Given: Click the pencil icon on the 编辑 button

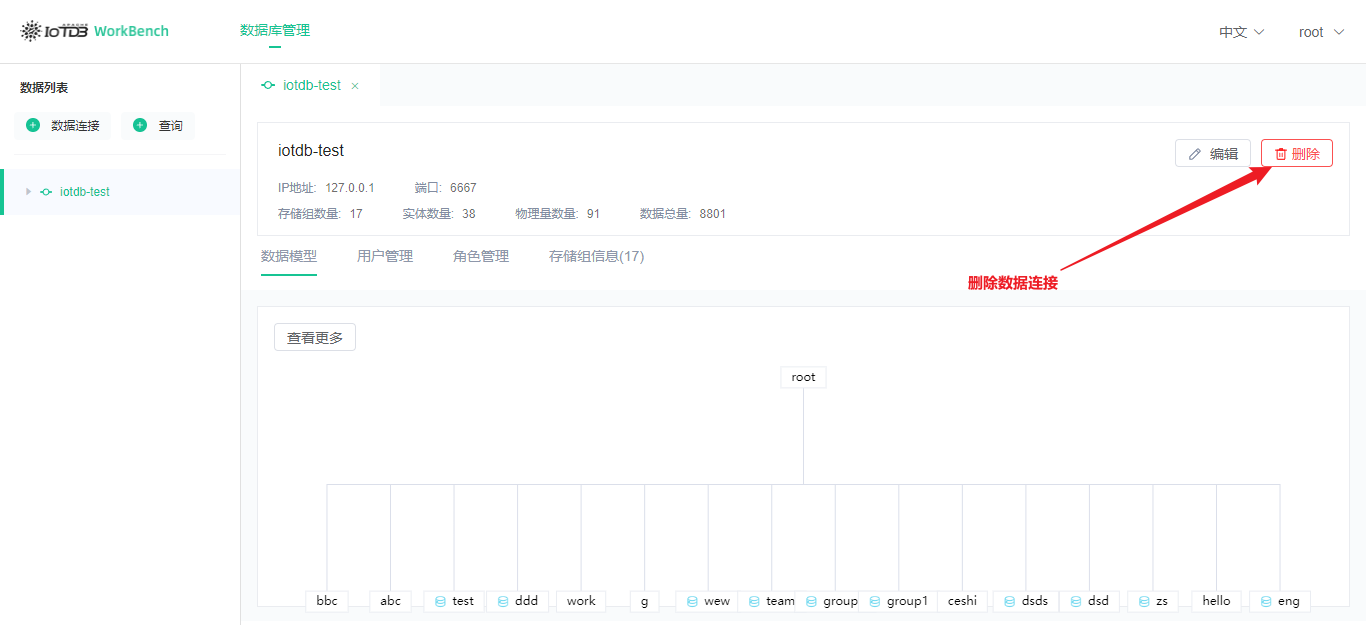Looking at the screenshot, I should [x=1194, y=153].
